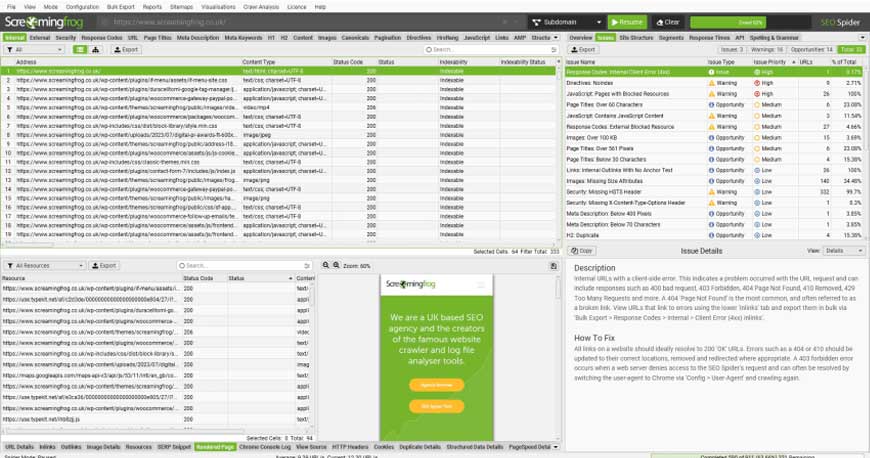This screenshot has height=458, width=870.
Task: Select maps.googleapis.com resource row
Action: 155,375
